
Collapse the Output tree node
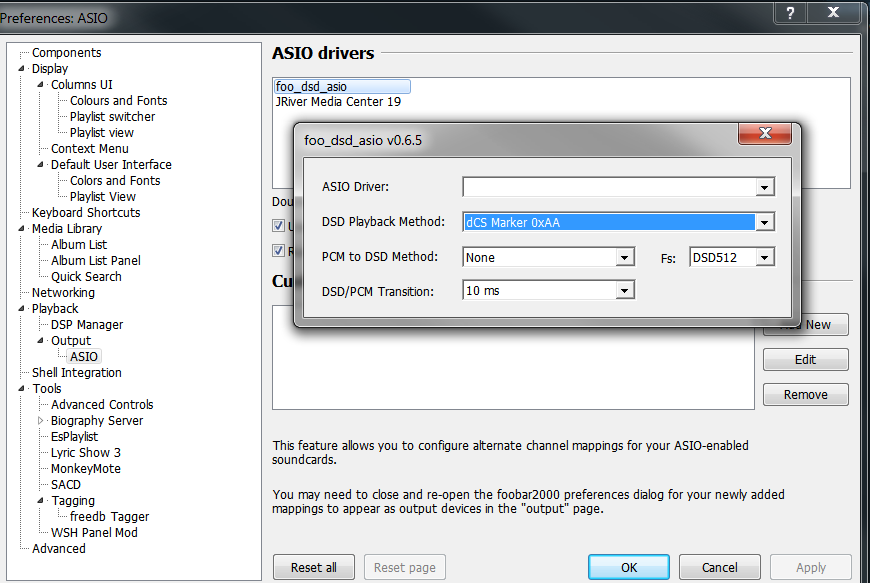coord(41,341)
